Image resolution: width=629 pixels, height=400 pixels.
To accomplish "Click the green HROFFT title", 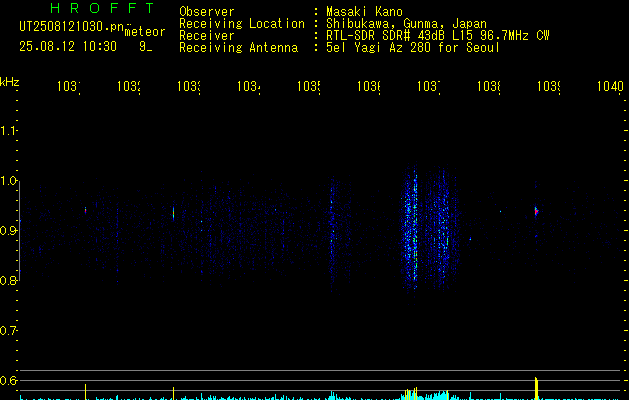I will pos(103,8).
